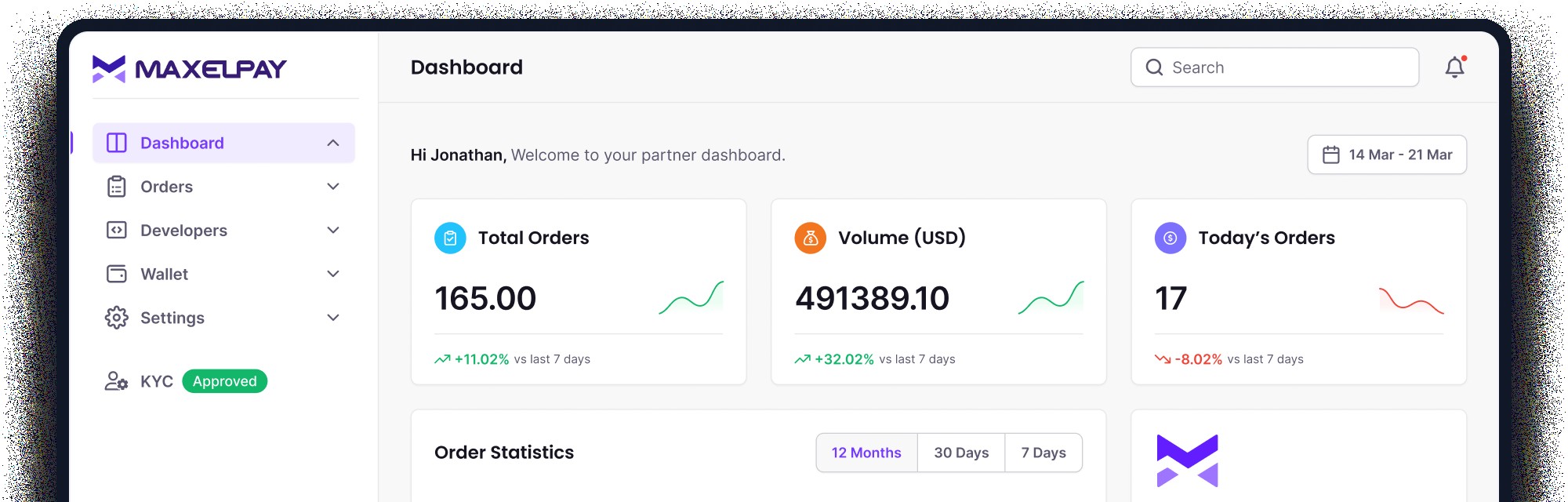Open the Wallet menu item
Screen dimensions: 1568x502
164,274
